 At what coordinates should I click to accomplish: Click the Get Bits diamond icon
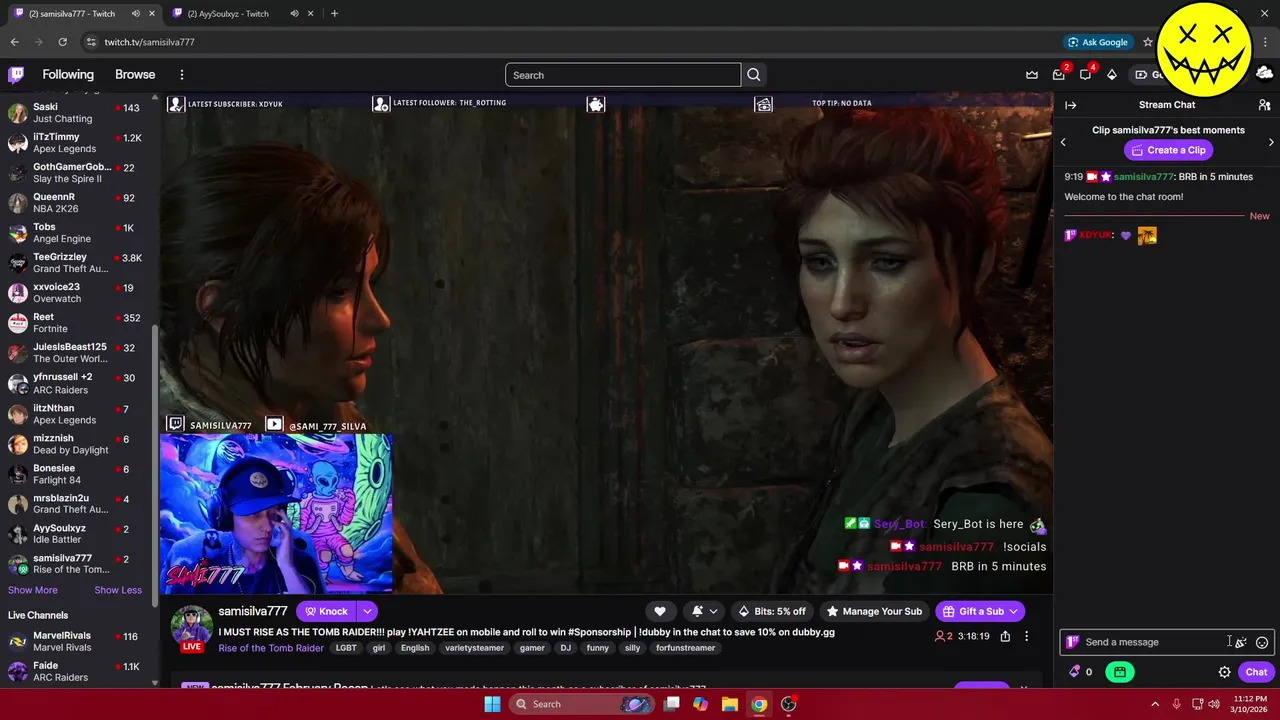point(1111,75)
